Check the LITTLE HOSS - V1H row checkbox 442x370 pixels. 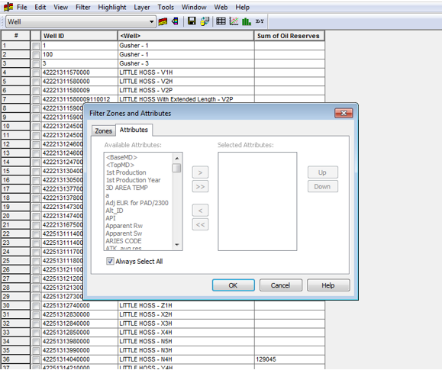click(x=36, y=73)
